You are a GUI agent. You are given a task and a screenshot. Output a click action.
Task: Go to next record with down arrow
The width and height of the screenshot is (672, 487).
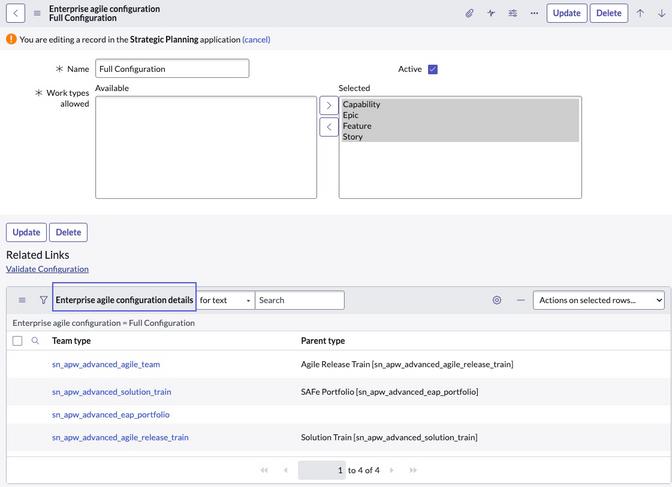tap(661, 13)
